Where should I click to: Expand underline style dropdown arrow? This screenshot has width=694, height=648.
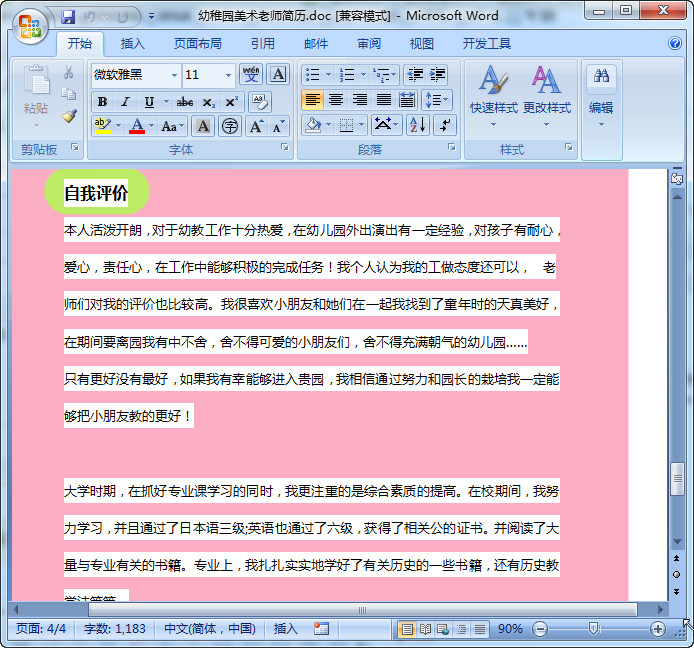[x=166, y=102]
